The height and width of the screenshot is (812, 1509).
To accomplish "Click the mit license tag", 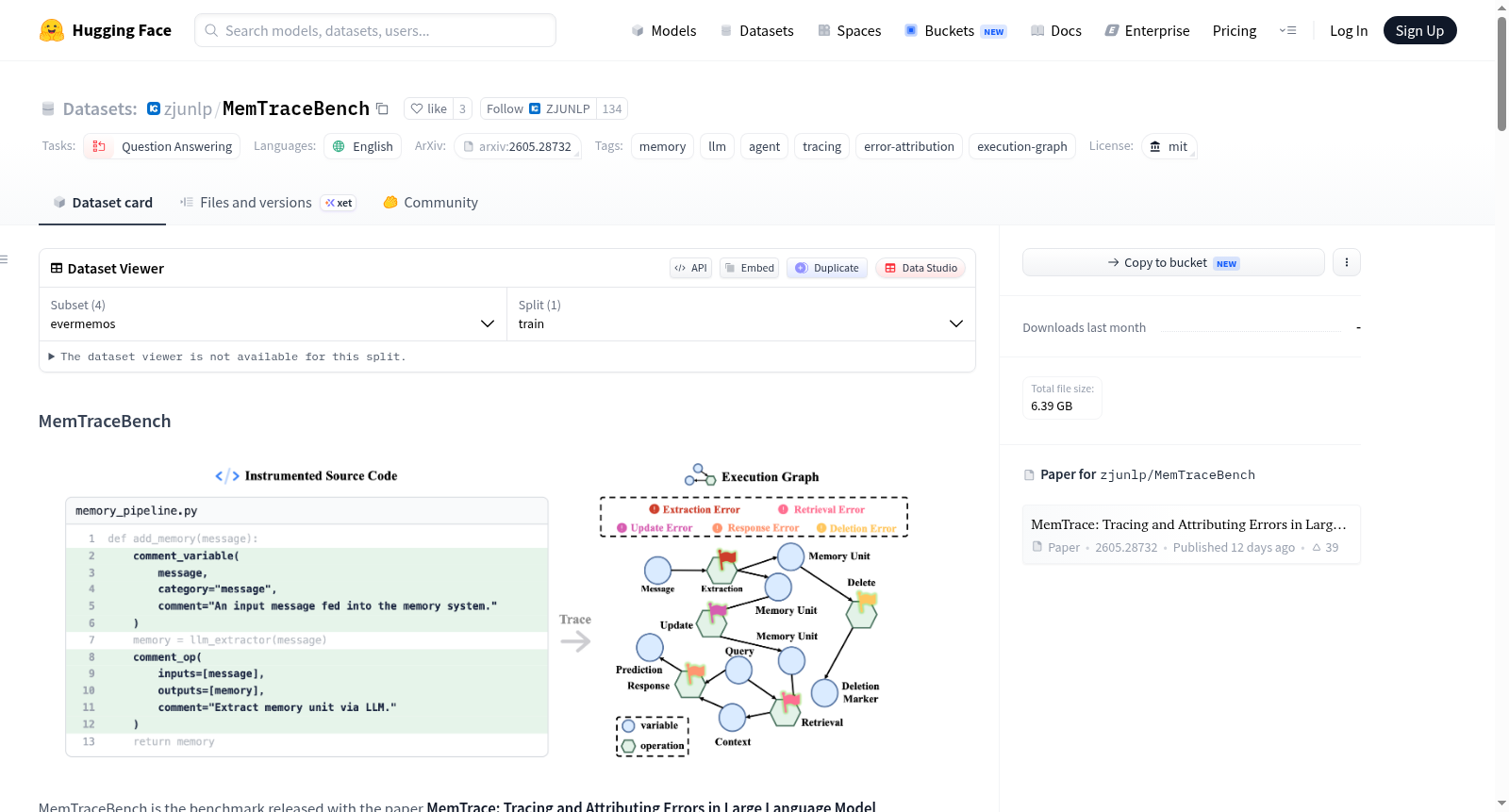I will pyautogui.click(x=1169, y=146).
